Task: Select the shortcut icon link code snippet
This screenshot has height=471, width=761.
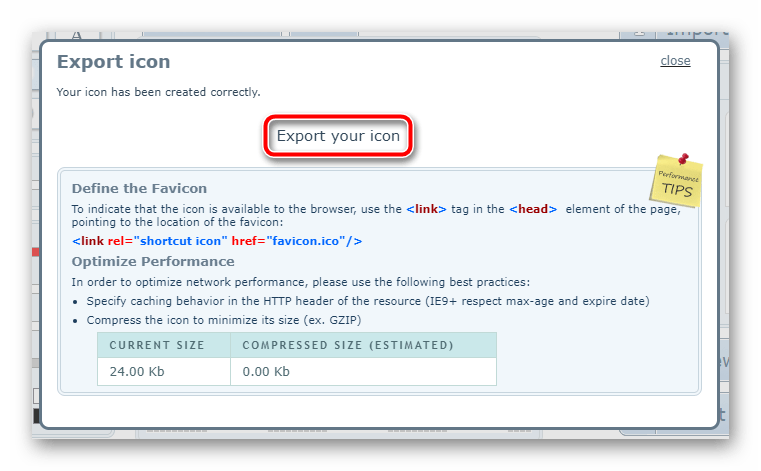Action: tap(217, 241)
